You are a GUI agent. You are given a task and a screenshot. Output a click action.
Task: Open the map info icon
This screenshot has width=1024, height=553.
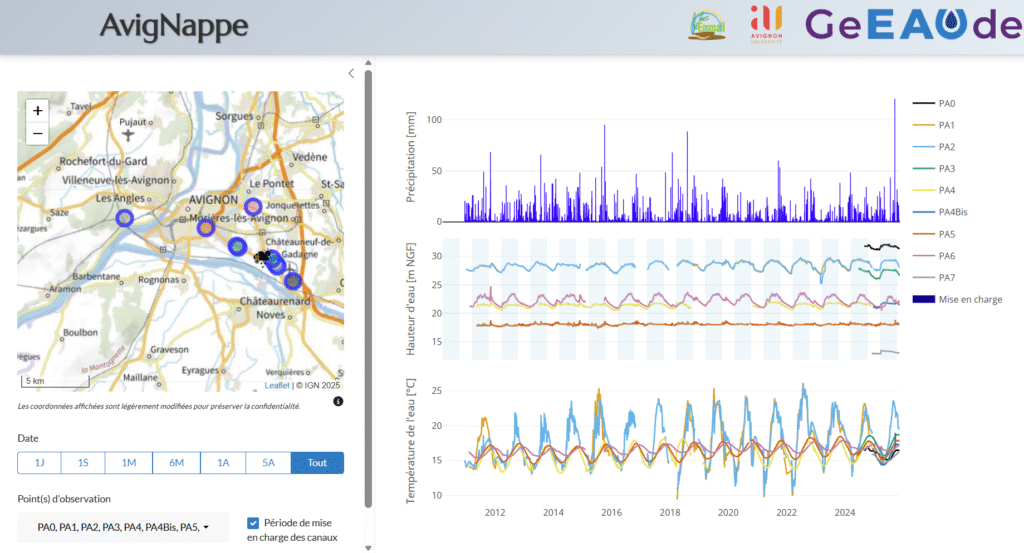(x=338, y=401)
